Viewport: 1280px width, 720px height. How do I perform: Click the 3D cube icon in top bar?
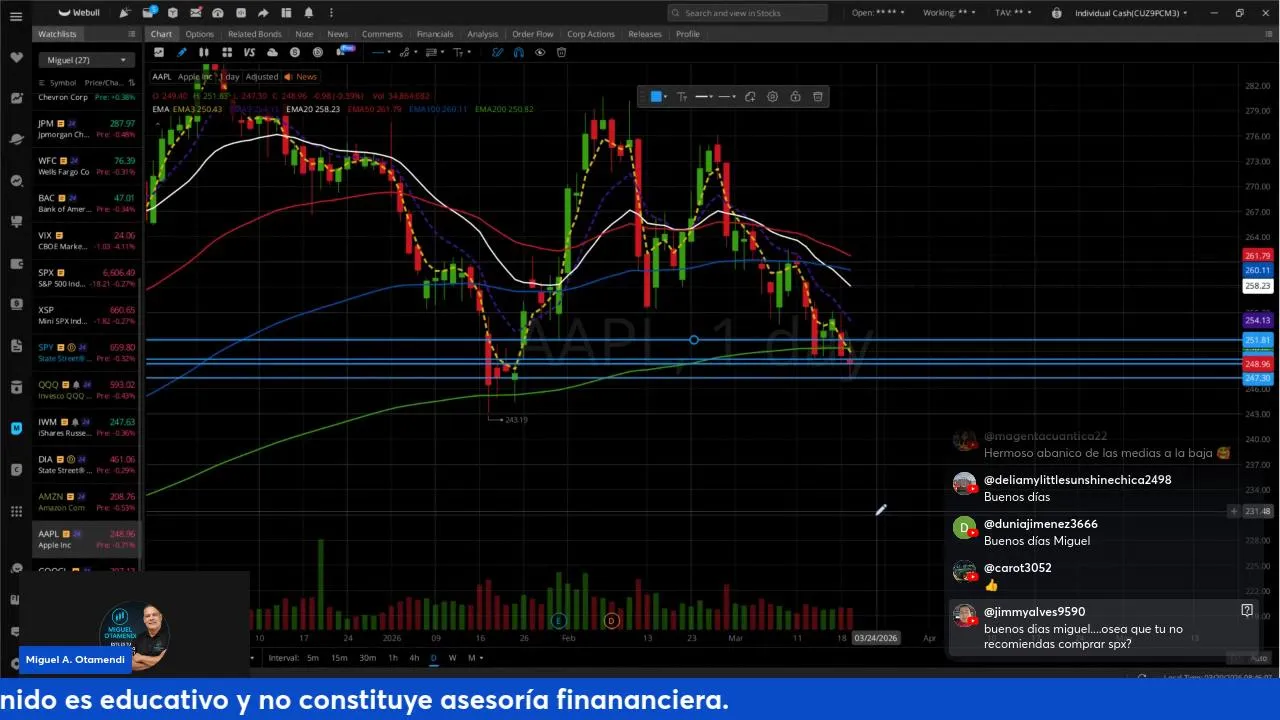(172, 13)
